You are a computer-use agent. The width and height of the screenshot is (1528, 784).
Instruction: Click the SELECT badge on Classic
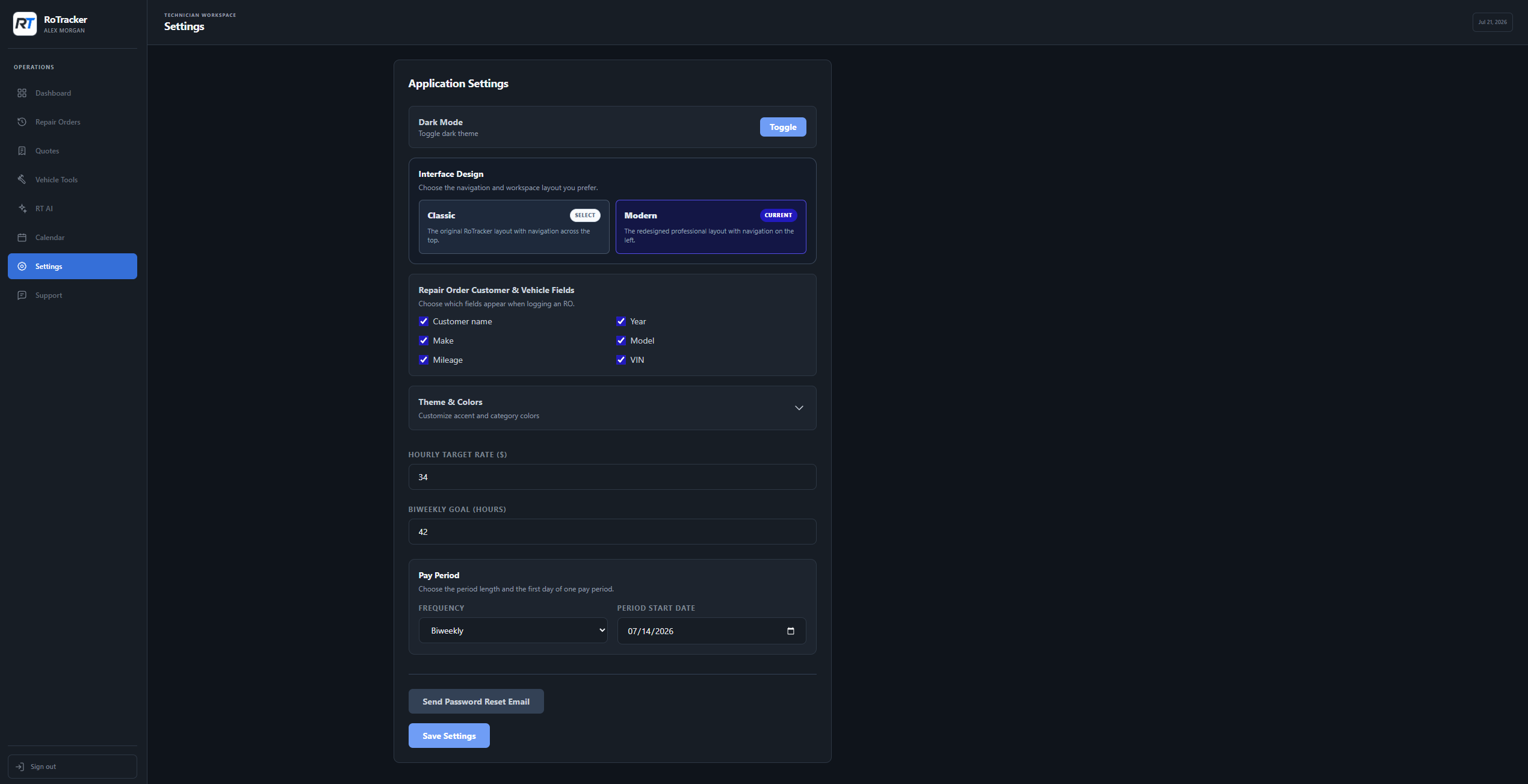[x=585, y=215]
